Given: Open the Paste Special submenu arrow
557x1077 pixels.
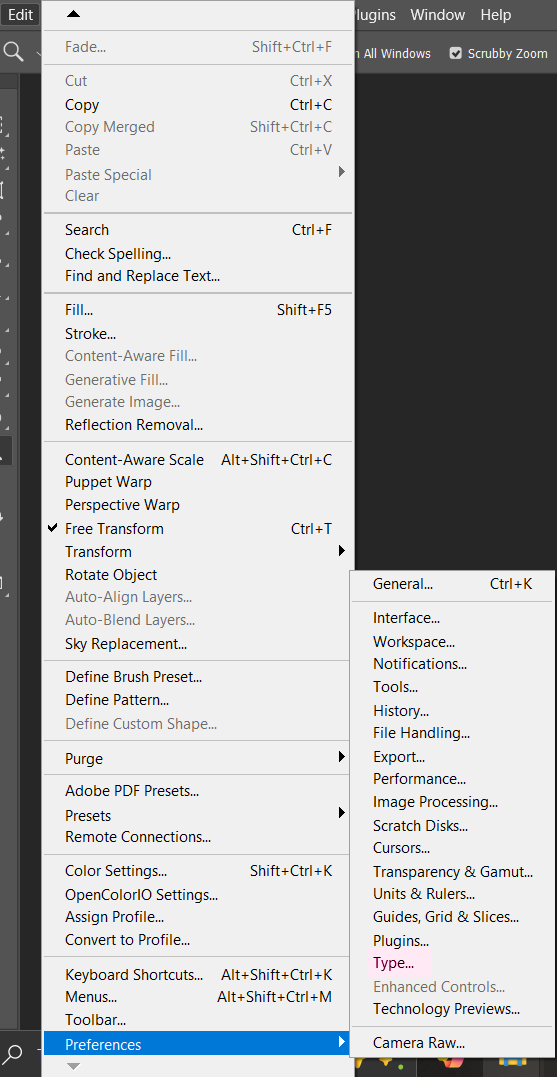Looking at the screenshot, I should [x=341, y=172].
